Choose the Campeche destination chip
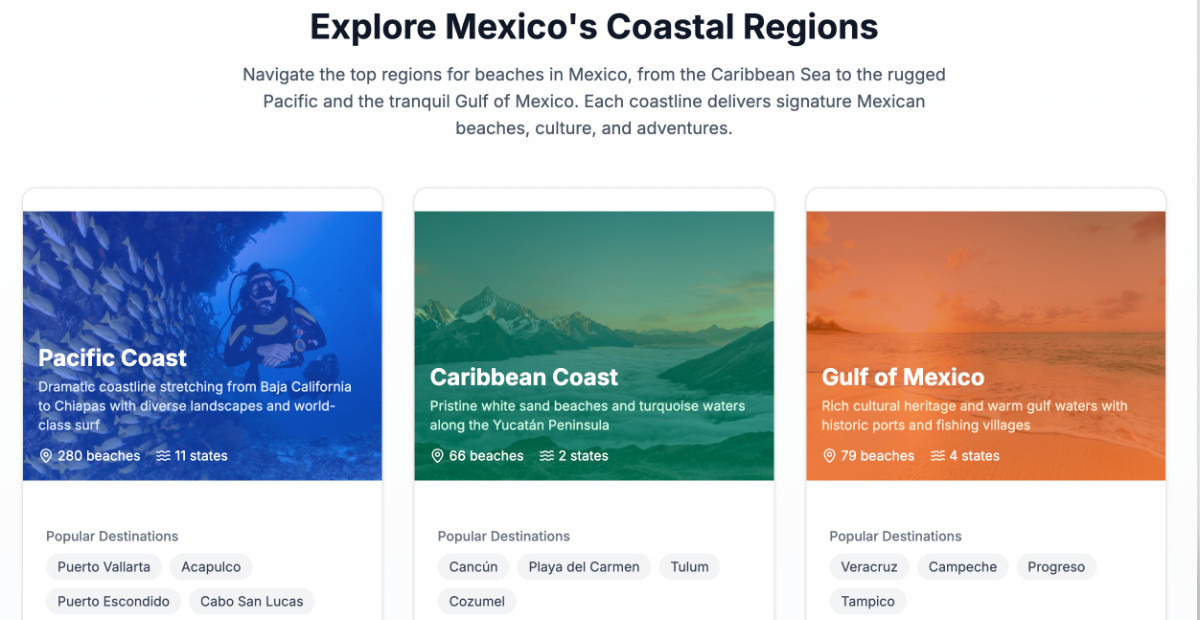1200x620 pixels. (x=963, y=567)
